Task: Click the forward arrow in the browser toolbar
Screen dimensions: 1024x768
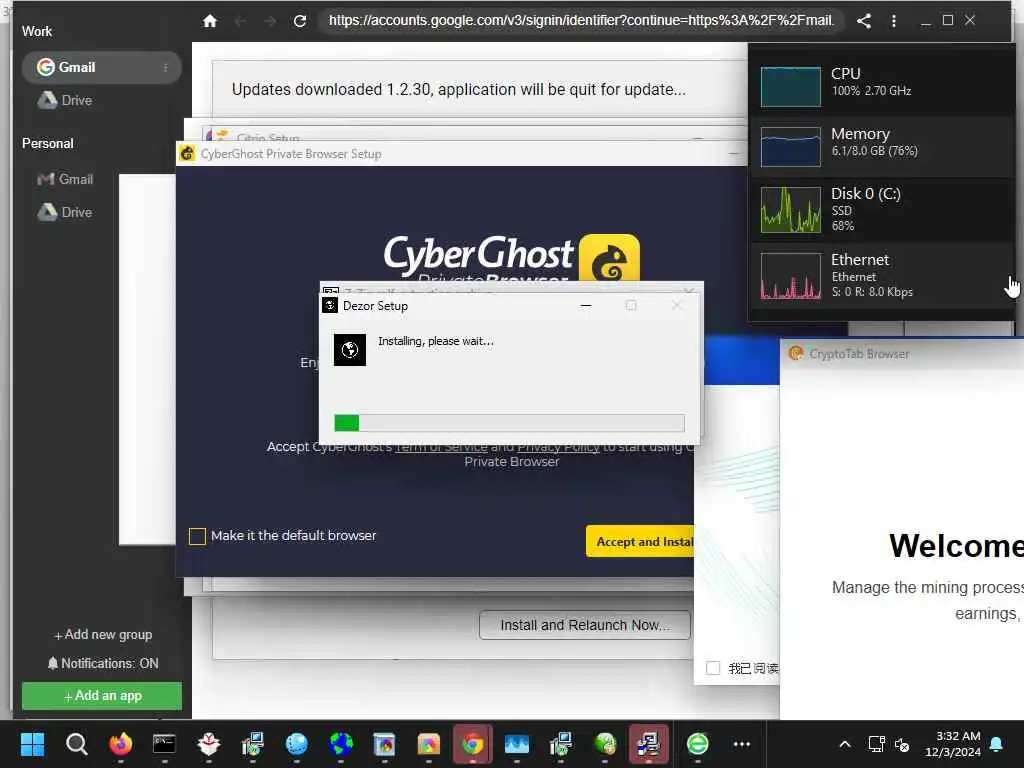Action: click(x=270, y=21)
